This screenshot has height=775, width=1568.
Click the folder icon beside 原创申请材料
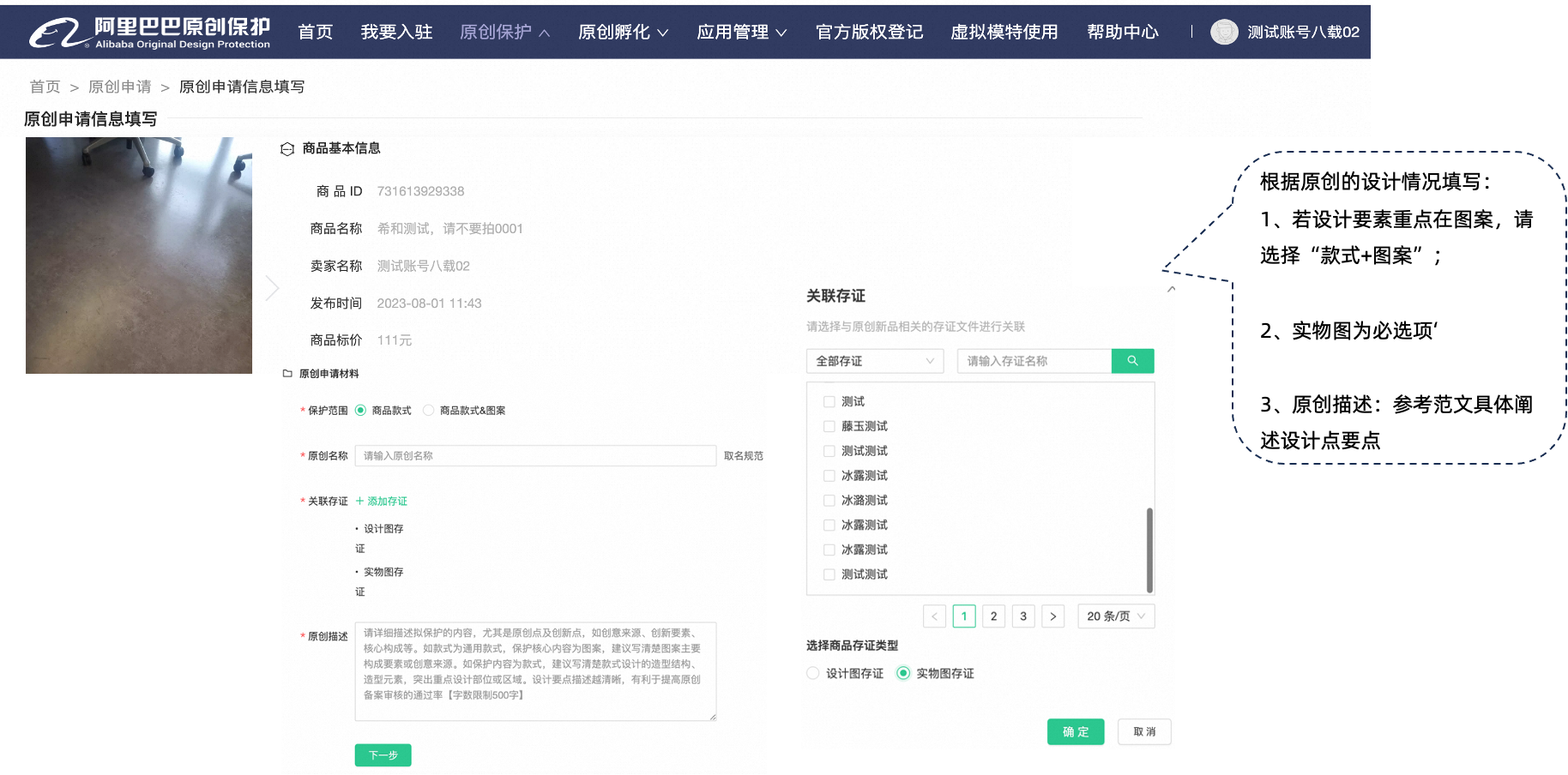tap(288, 374)
